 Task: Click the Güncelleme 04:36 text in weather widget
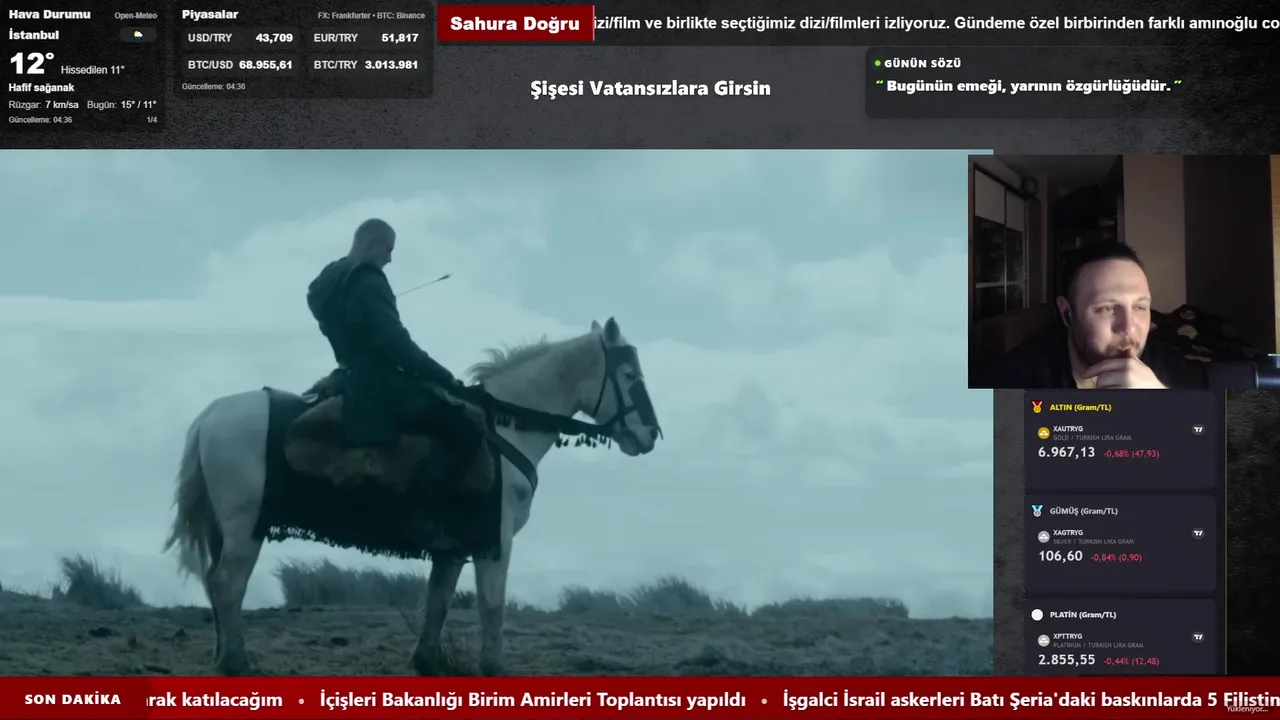pyautogui.click(x=40, y=120)
